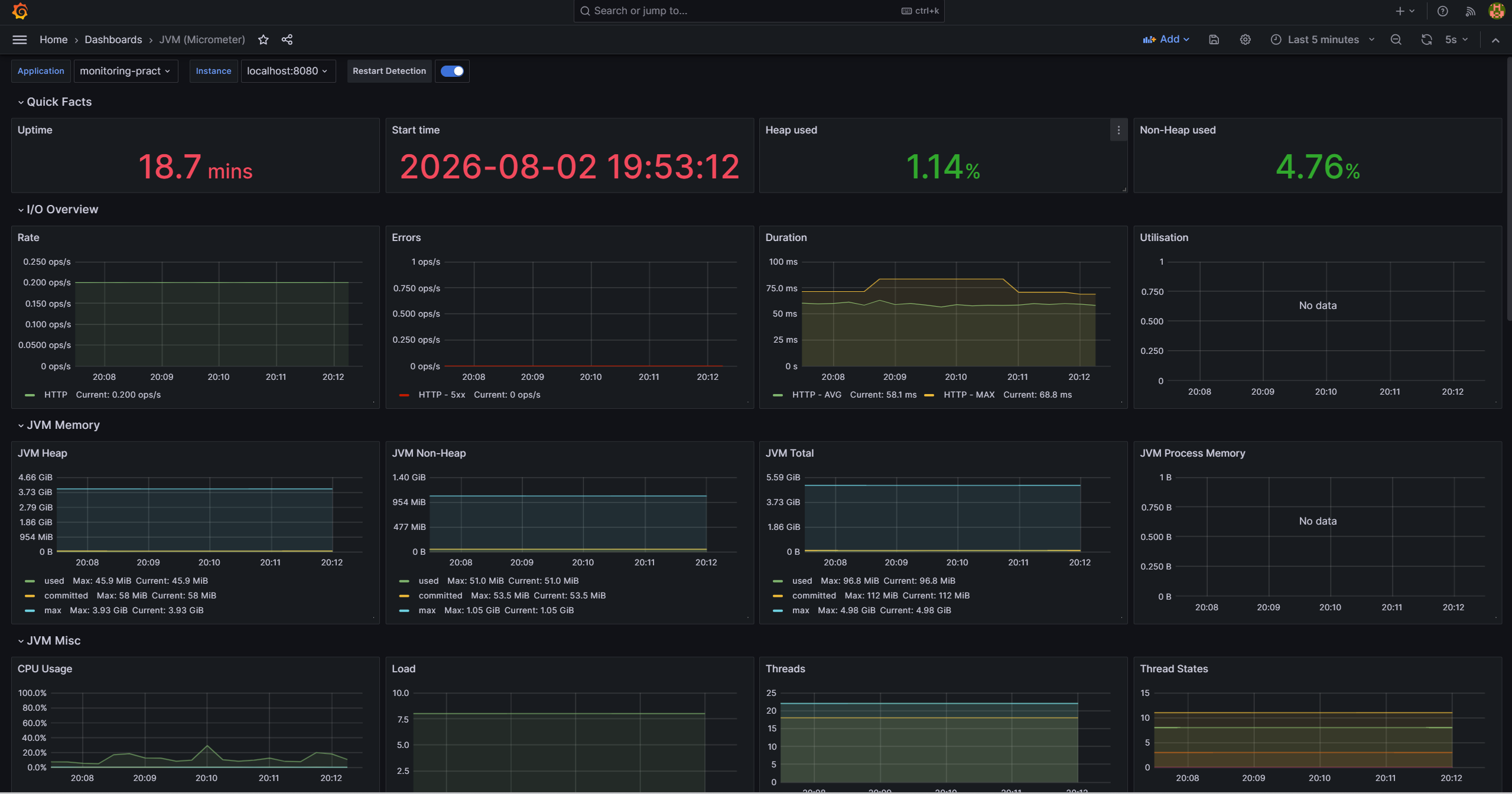This screenshot has height=794, width=1512.
Task: Toggle HTTP - AVG series in Duration legend
Action: [x=817, y=395]
